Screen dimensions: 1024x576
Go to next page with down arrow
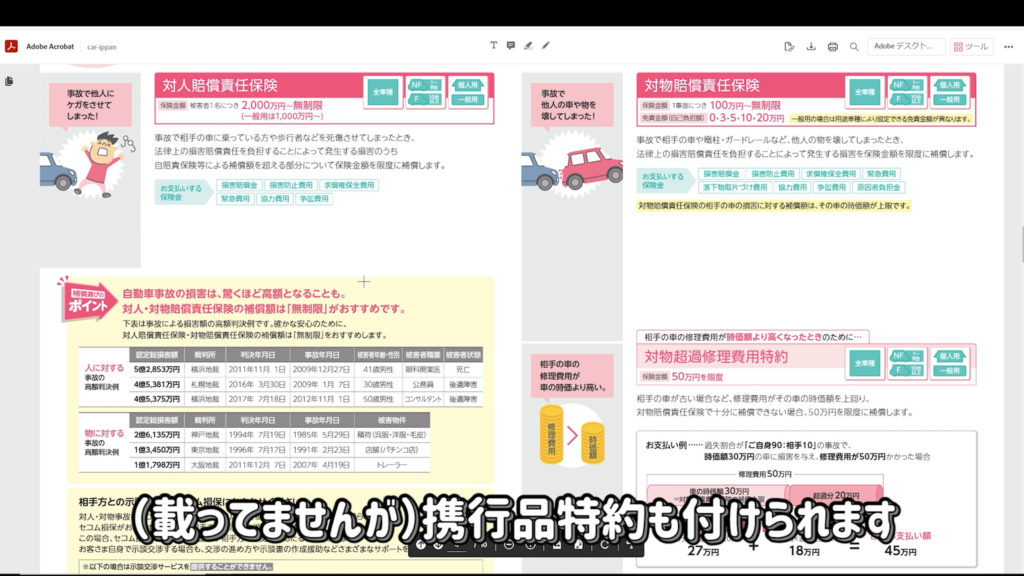click(x=439, y=545)
